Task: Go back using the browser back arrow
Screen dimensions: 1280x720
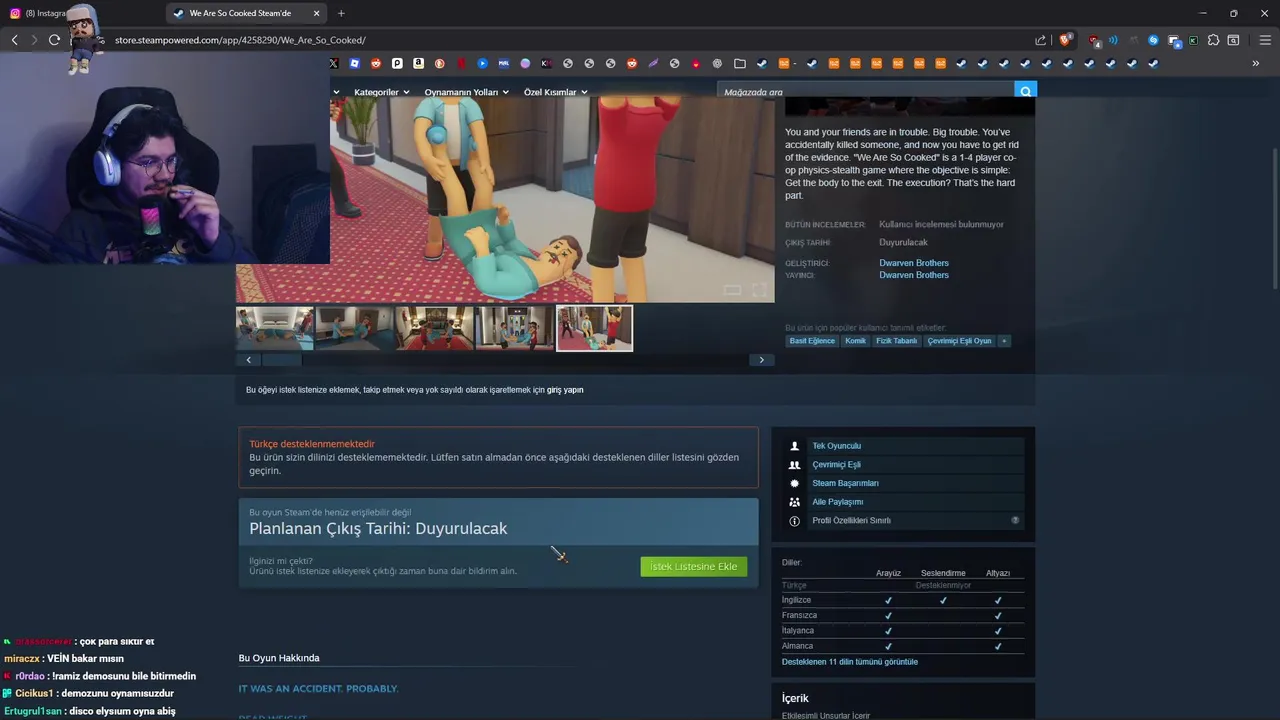Action: tap(14, 40)
